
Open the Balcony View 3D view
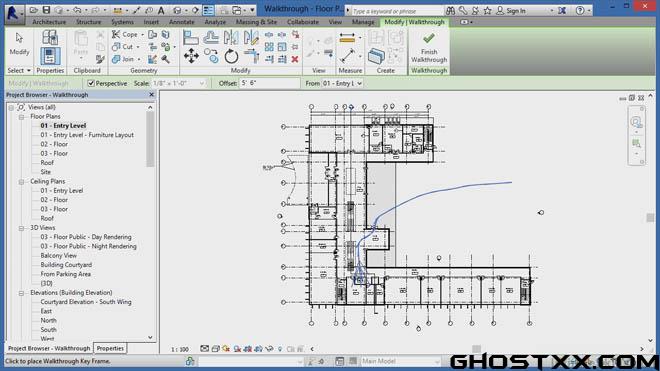point(59,256)
